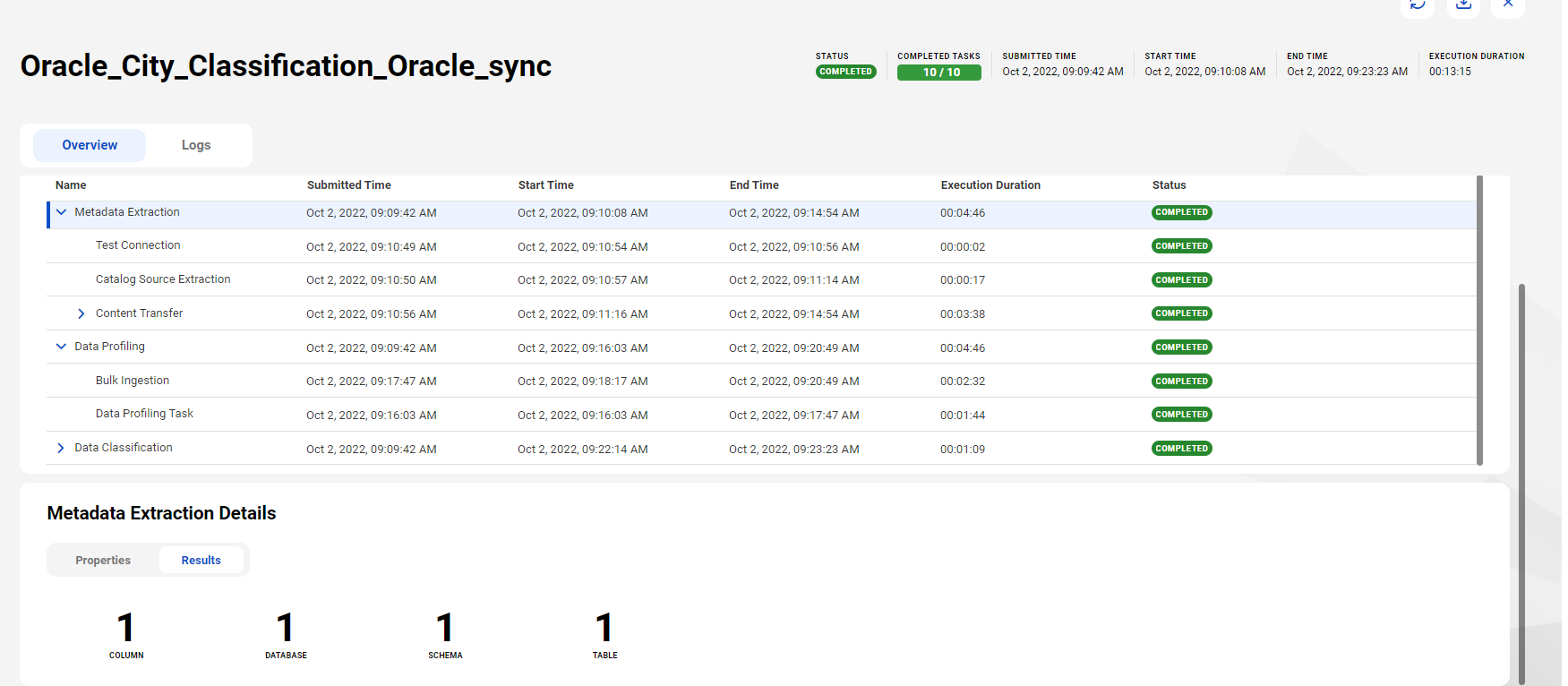Close the job details panel with the X

pos(1508,4)
